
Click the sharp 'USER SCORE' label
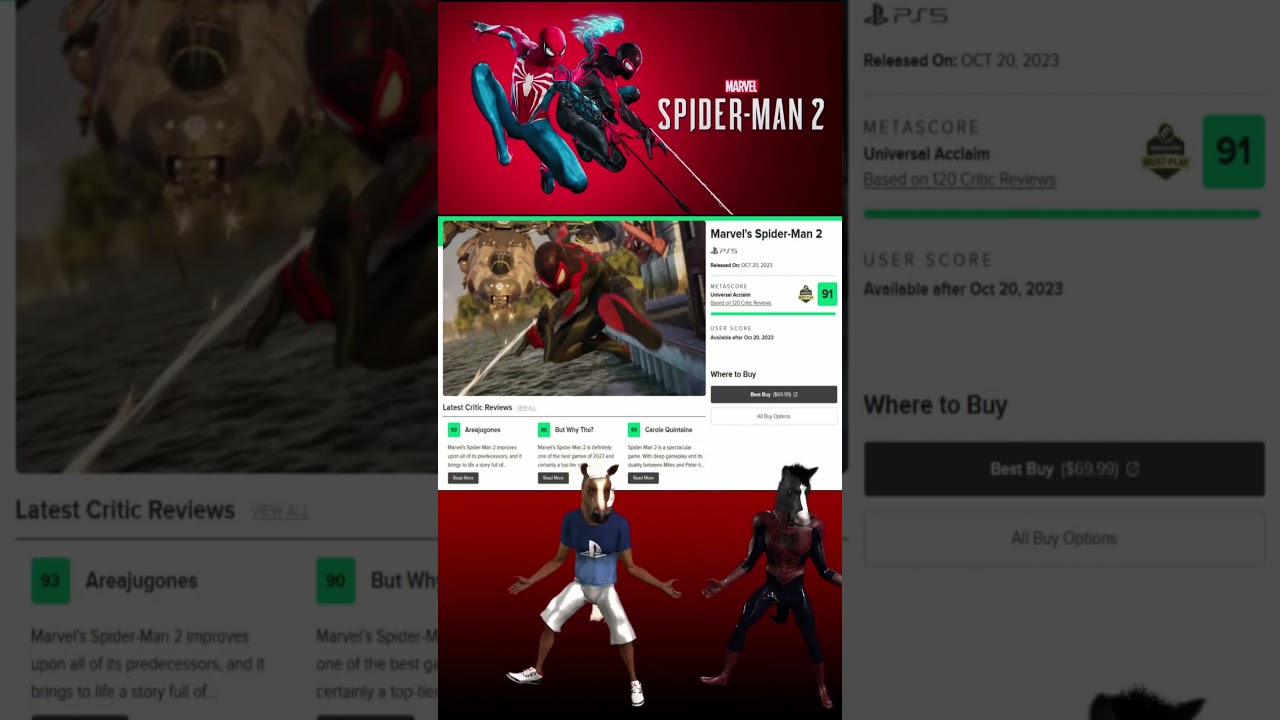point(731,328)
